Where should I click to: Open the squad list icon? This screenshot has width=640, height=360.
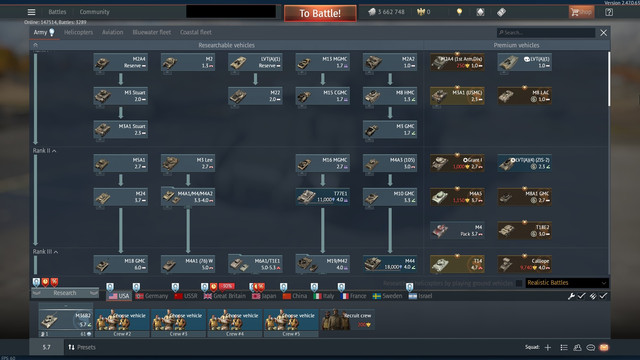[564, 347]
